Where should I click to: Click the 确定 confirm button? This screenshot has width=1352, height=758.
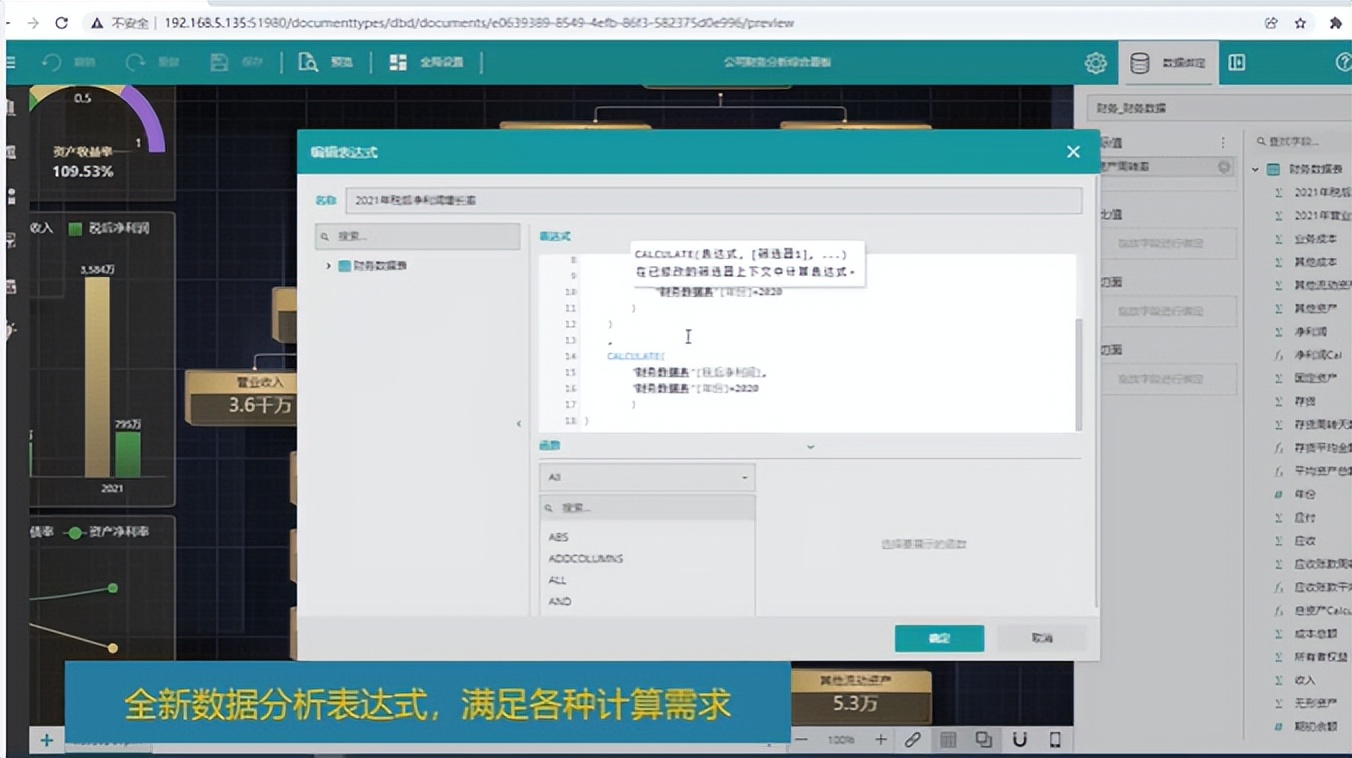pos(938,637)
